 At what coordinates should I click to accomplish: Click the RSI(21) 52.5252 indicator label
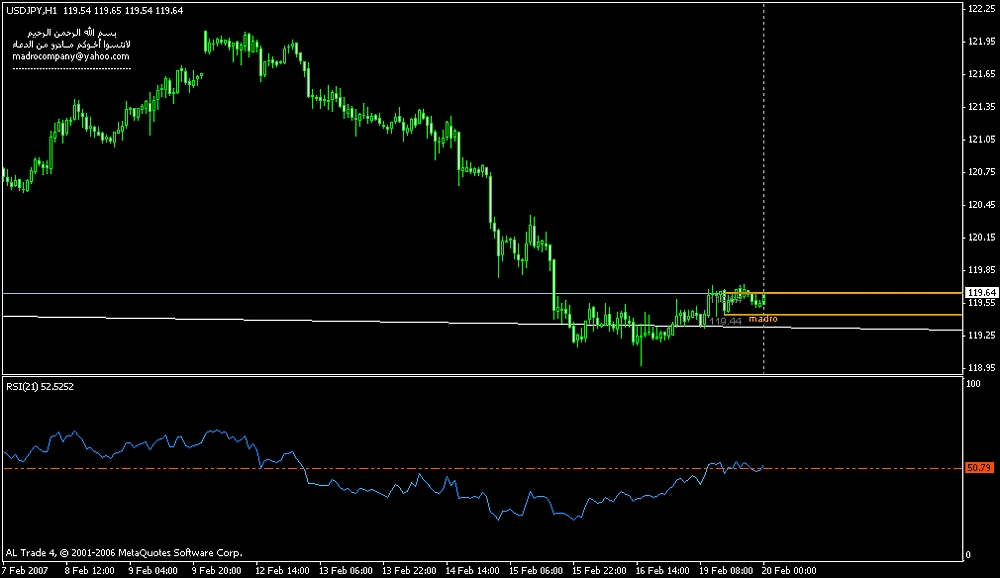[x=40, y=387]
